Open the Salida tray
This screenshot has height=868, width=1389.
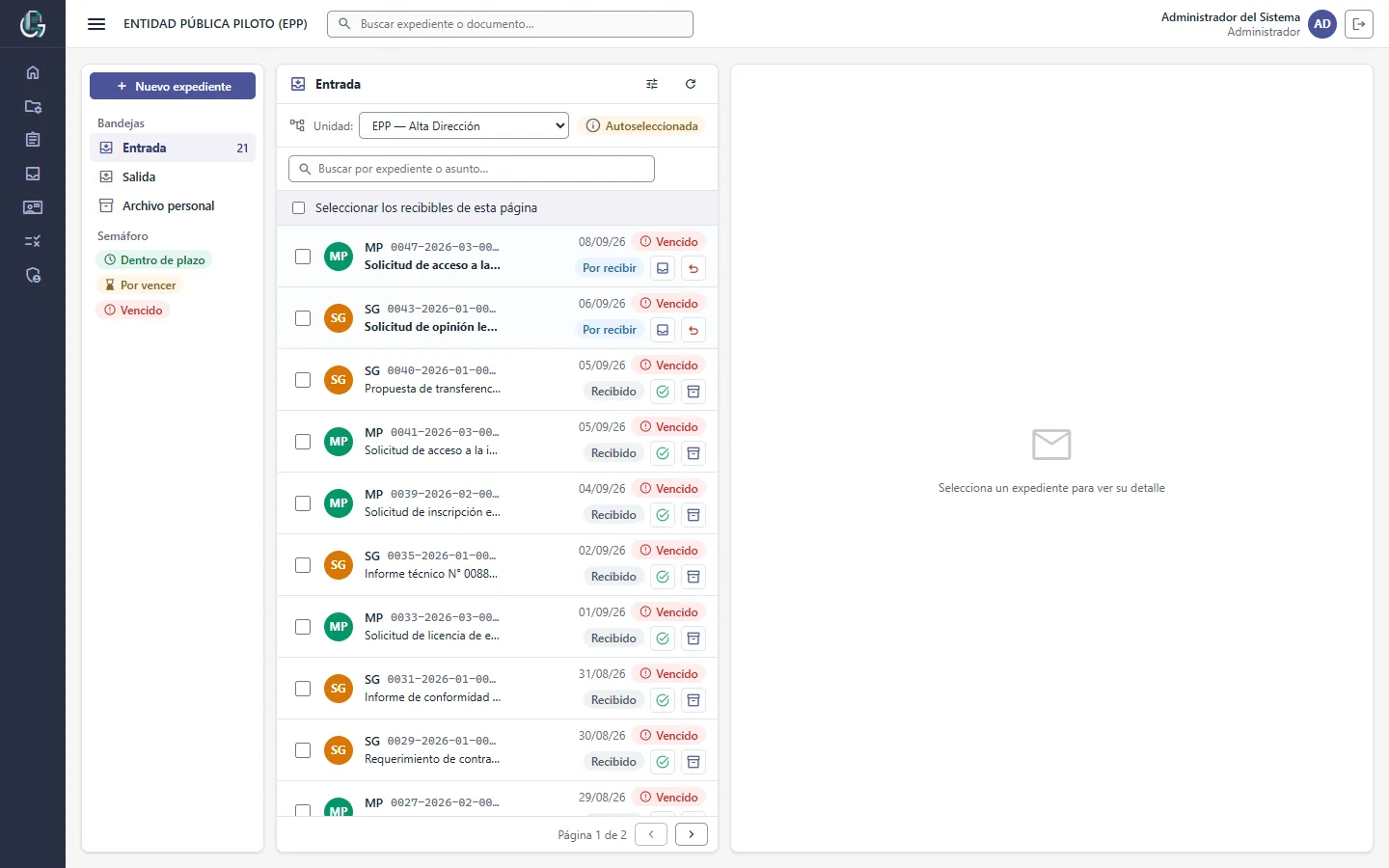173,176
